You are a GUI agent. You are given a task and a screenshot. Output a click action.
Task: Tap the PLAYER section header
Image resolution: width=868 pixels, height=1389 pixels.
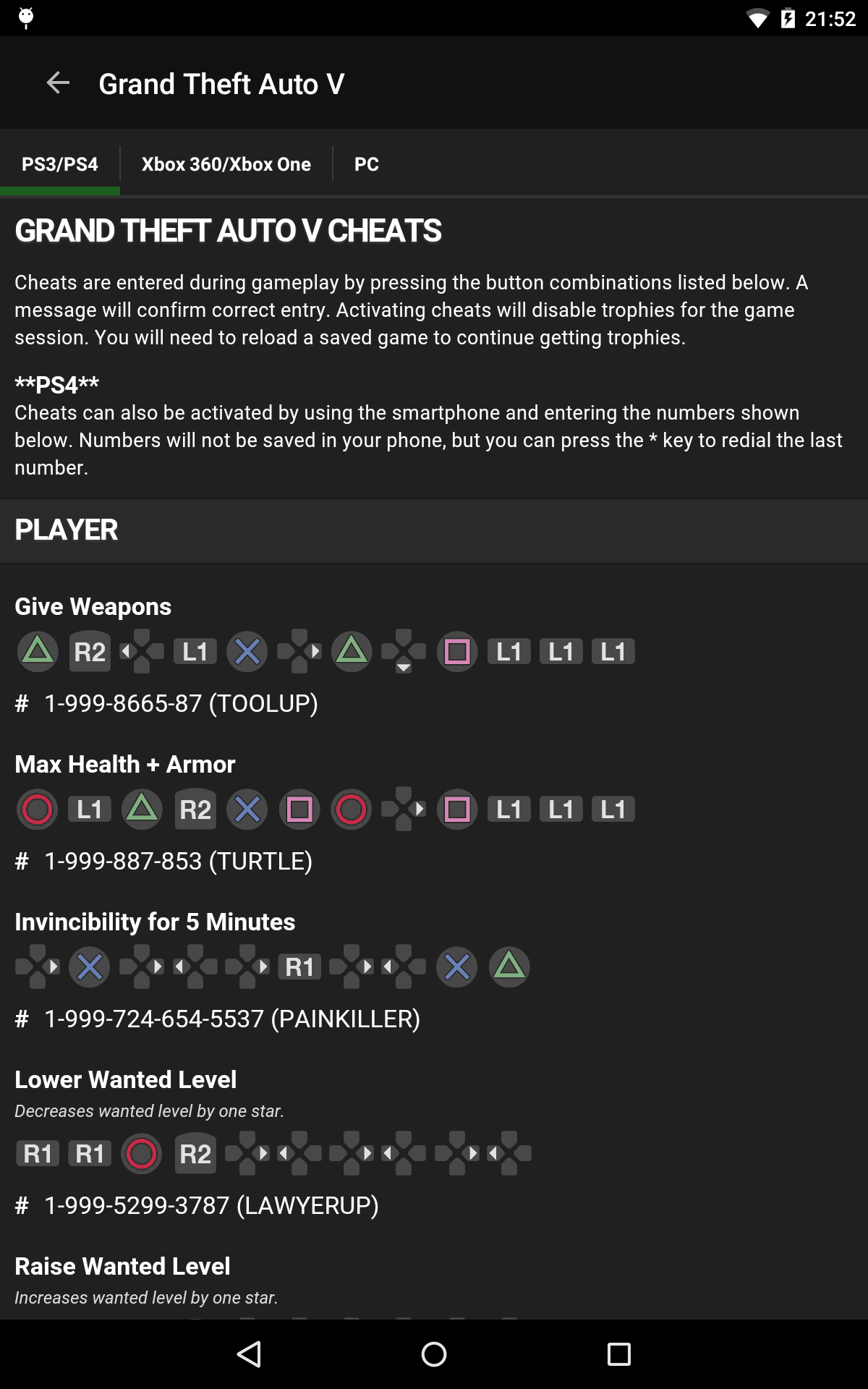[x=67, y=530]
